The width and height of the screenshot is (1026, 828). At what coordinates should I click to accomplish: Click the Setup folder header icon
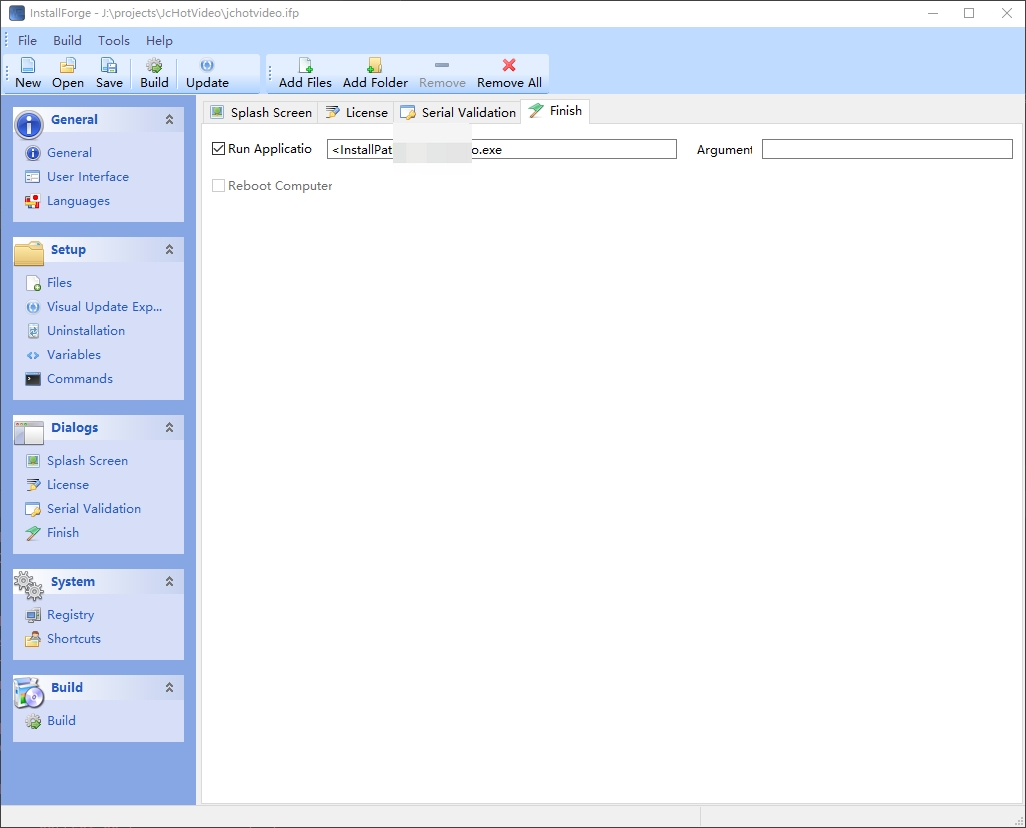coord(29,253)
